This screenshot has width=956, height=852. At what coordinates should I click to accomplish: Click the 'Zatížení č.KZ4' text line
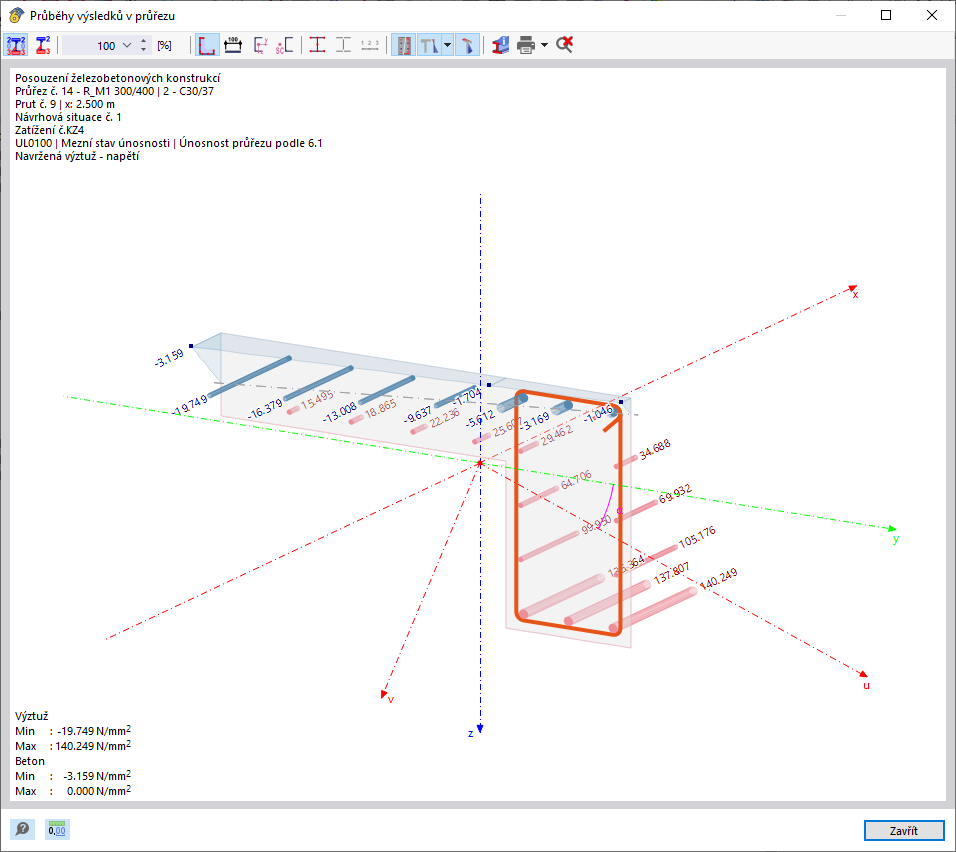point(49,130)
